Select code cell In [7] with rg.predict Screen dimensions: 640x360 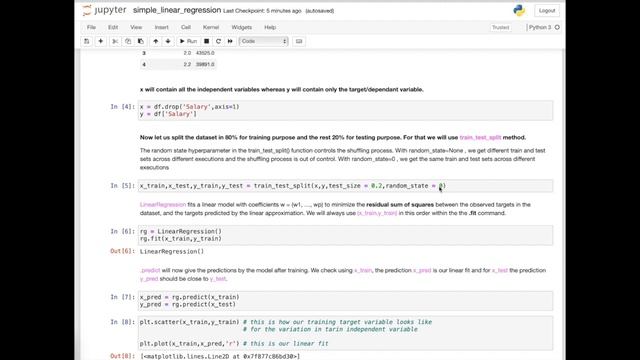pyautogui.click(x=345, y=301)
